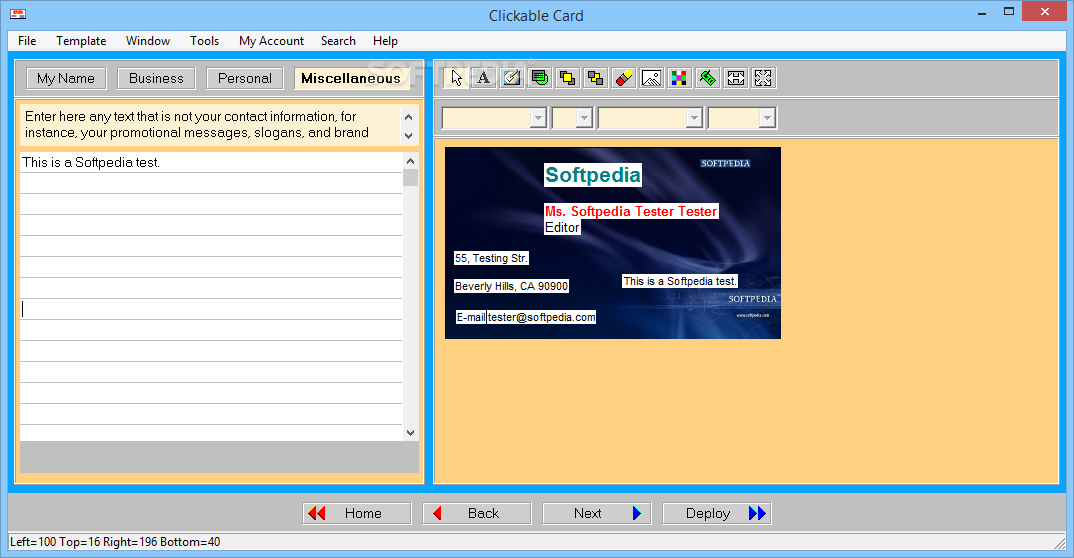
Task: Select 'Ms. Softpedia Tester Tester' on the card
Action: [631, 212]
